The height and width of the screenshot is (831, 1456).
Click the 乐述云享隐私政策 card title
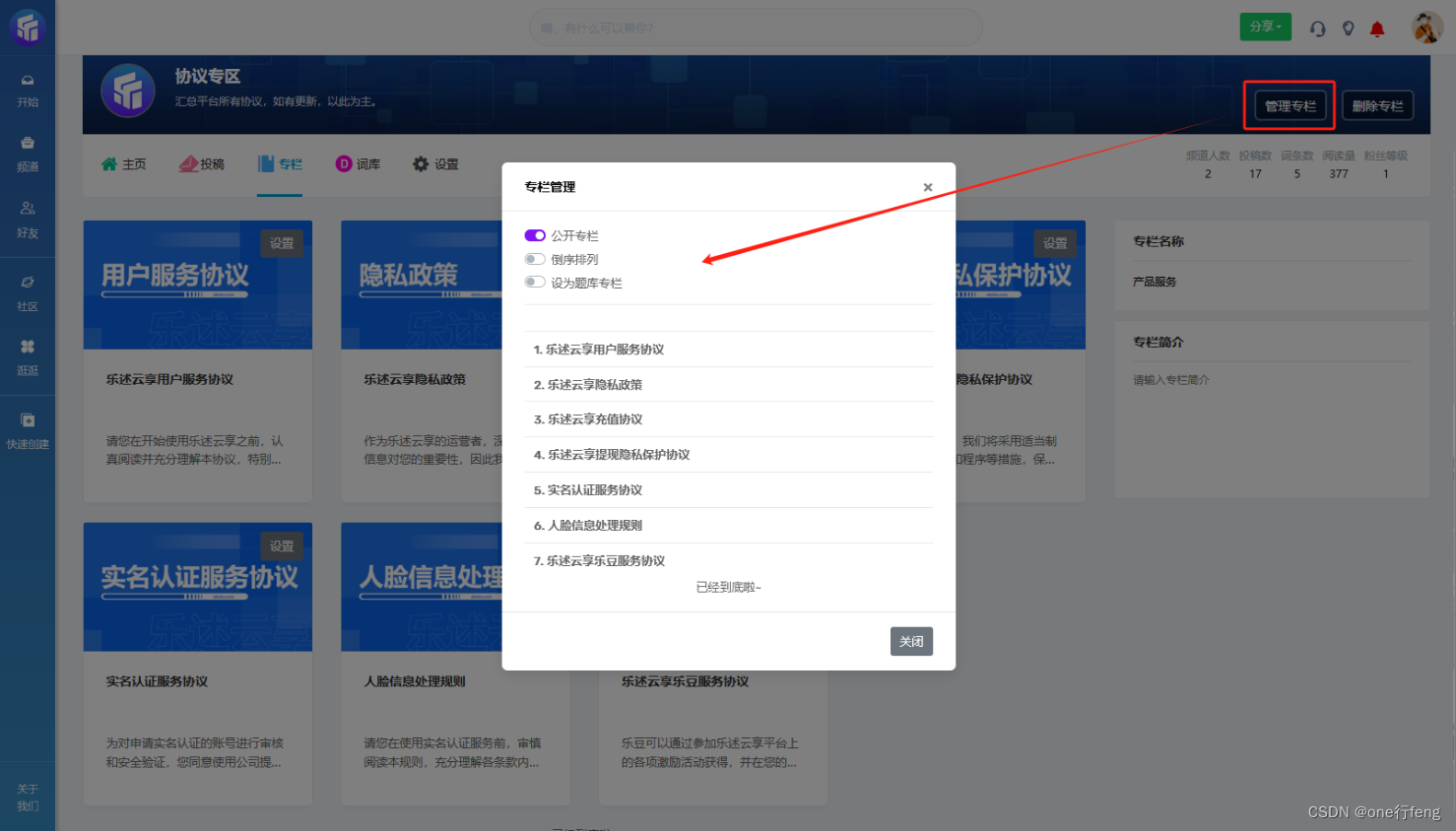[x=415, y=379]
